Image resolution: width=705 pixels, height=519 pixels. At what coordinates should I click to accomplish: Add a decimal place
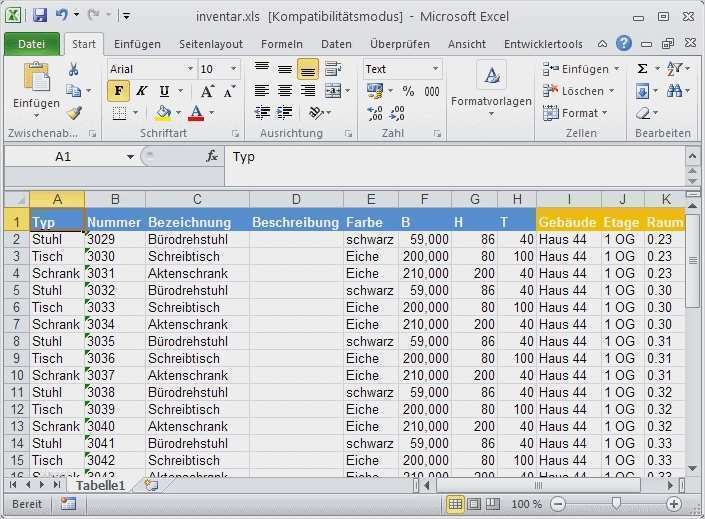tap(375, 113)
